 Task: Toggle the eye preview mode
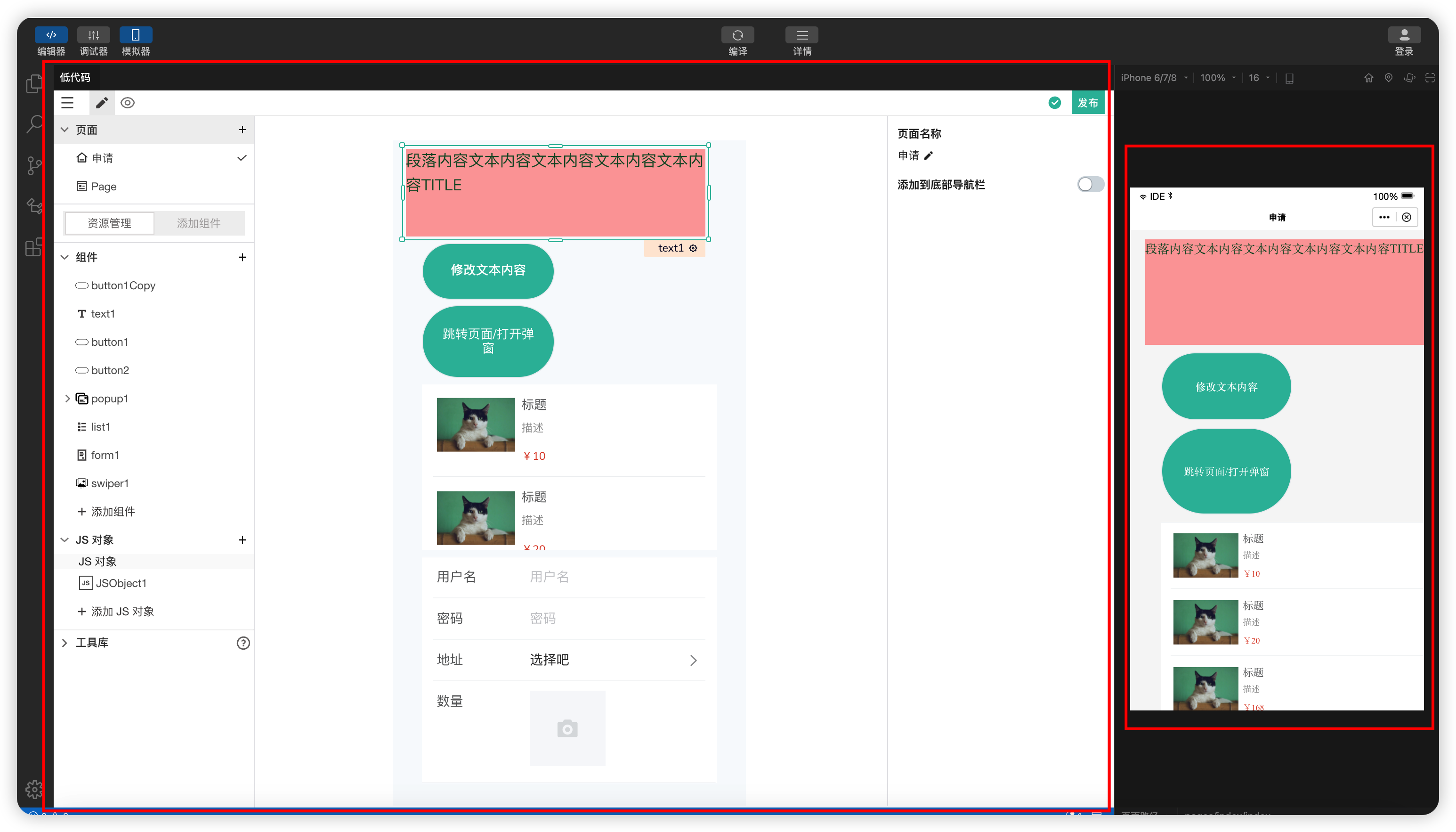click(127, 103)
